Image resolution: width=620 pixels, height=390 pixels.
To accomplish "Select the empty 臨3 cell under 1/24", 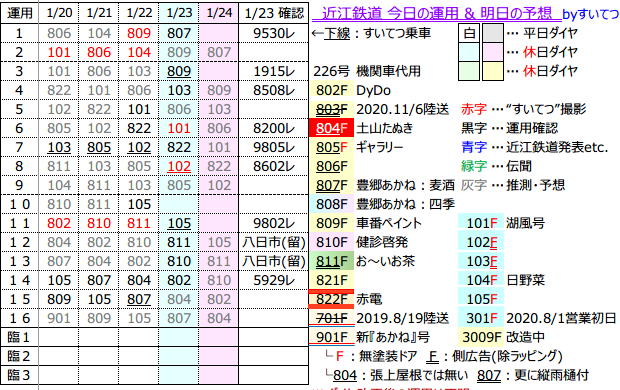I will (x=219, y=375).
